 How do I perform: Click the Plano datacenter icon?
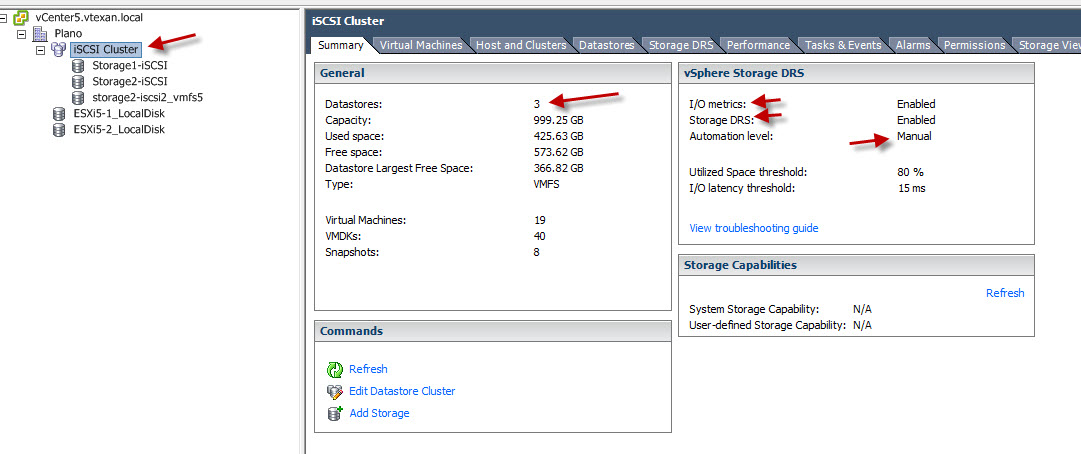(40, 34)
